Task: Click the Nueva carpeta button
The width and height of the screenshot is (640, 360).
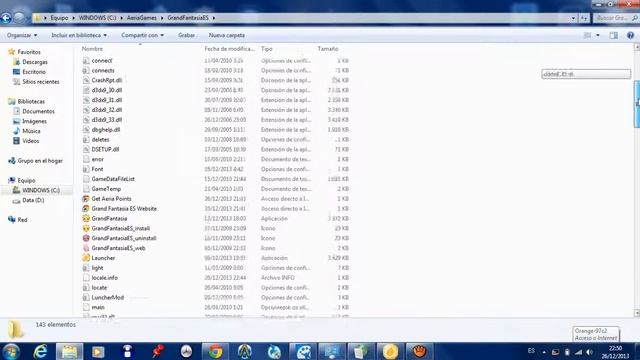Action: coord(227,36)
